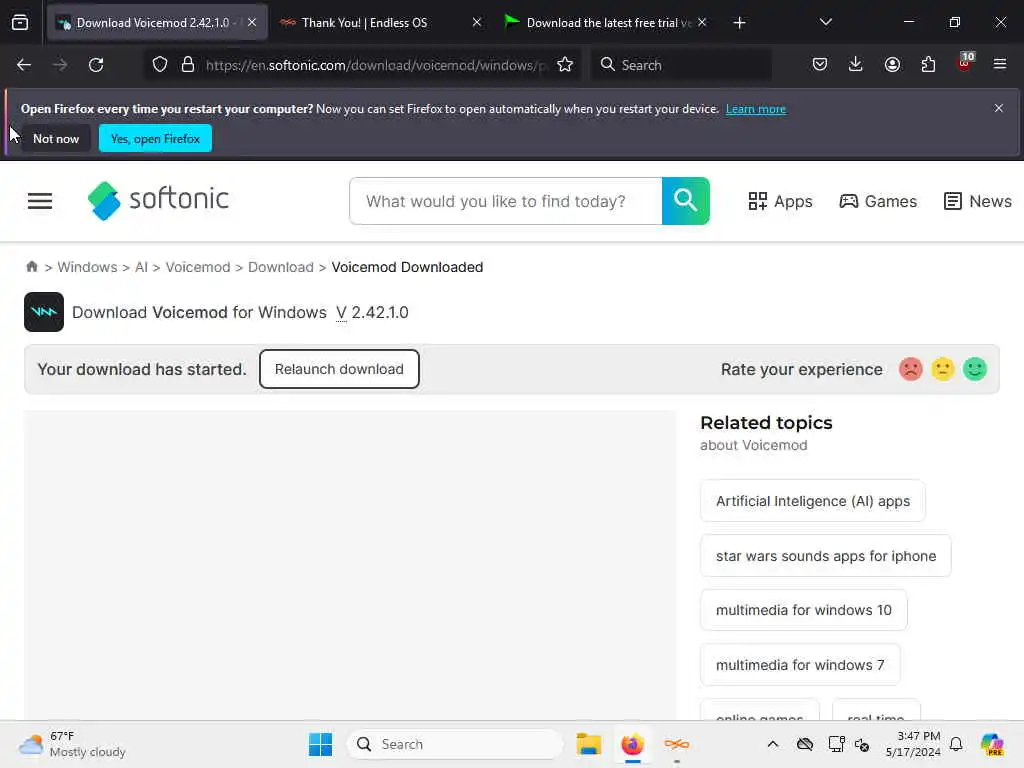The width and height of the screenshot is (1024, 768).
Task: Open Artificial Inteligence (AI) apps topic
Action: click(x=812, y=501)
